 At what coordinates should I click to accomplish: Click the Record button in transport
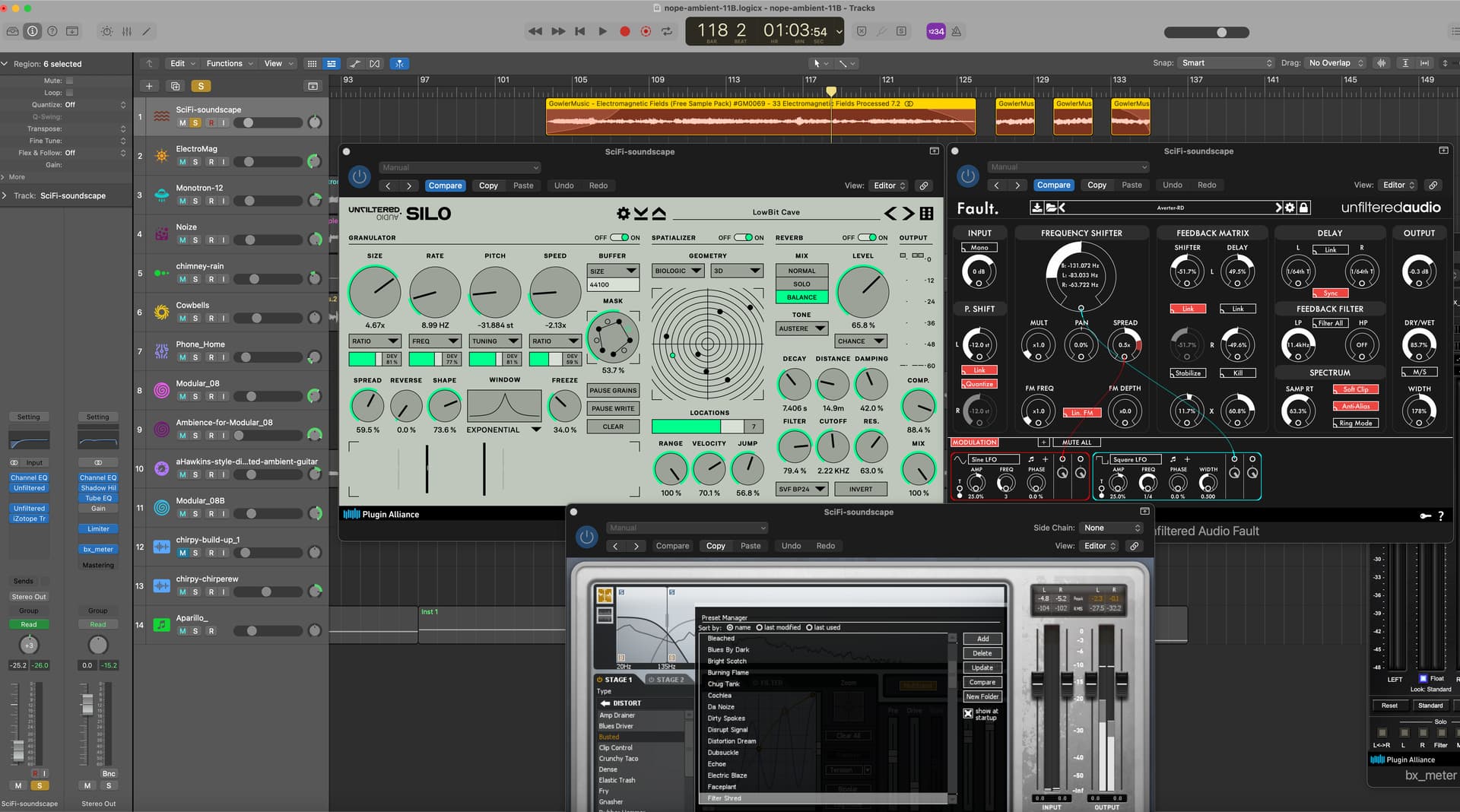pos(624,31)
